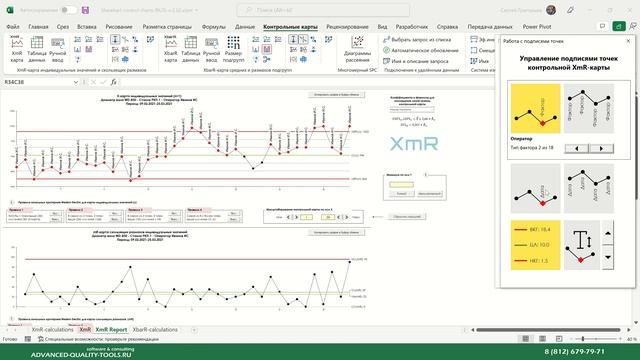Go to next factor type arrow
The height and width of the screenshot is (360, 640).
pyautogui.click(x=601, y=149)
